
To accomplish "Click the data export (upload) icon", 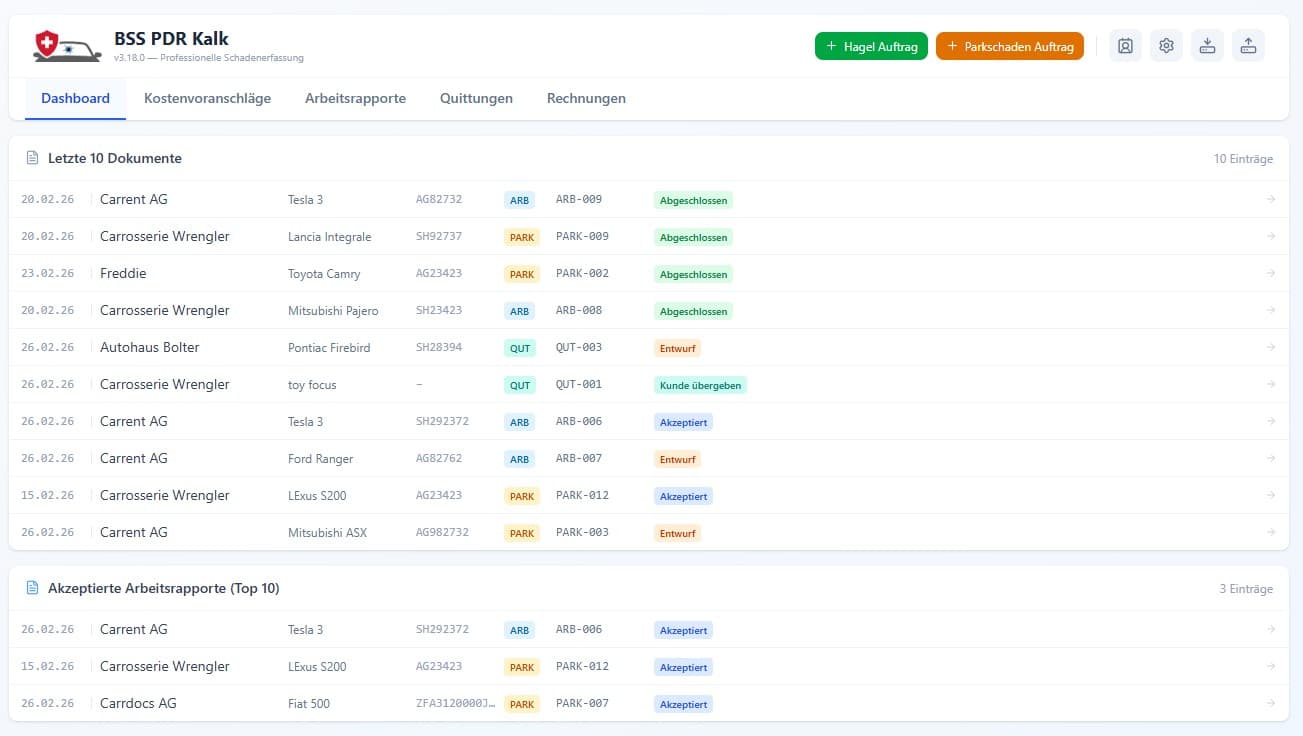I will [1248, 45].
